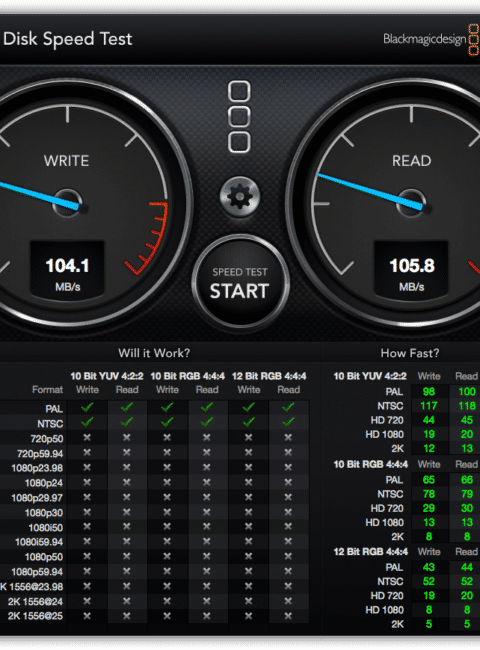The height and width of the screenshot is (650, 480).
Task: Click the 10 Bit YUV 4:2:2 column header
Action: pyautogui.click(x=107, y=376)
